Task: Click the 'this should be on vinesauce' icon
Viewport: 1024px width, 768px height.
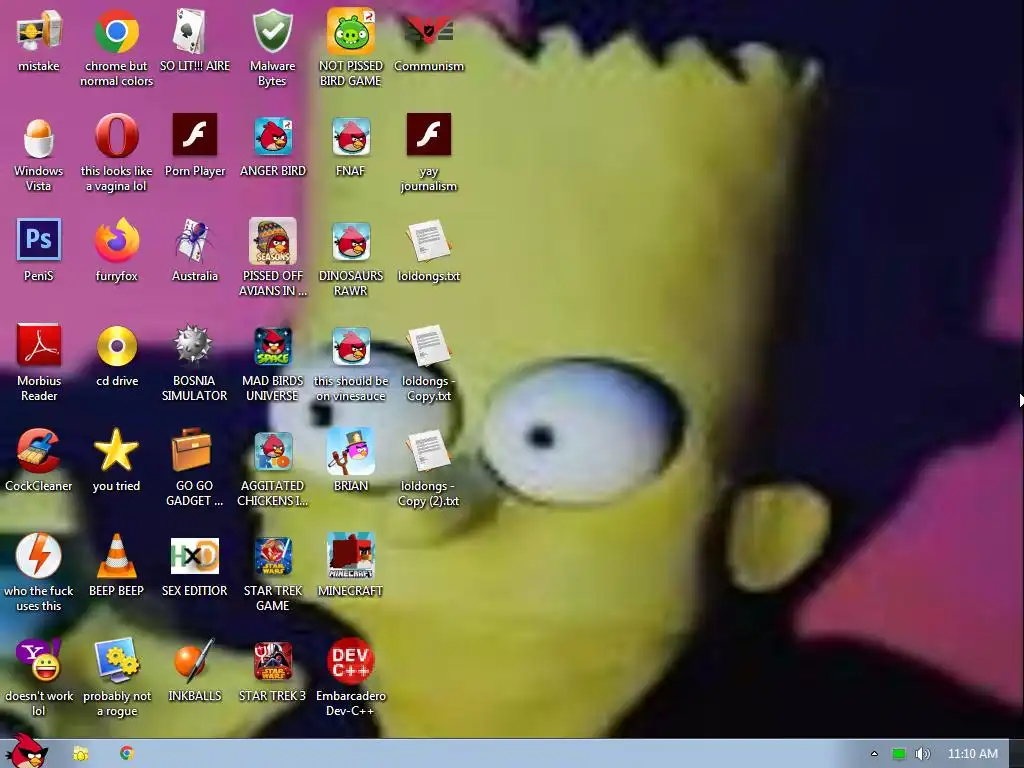Action: point(351,346)
